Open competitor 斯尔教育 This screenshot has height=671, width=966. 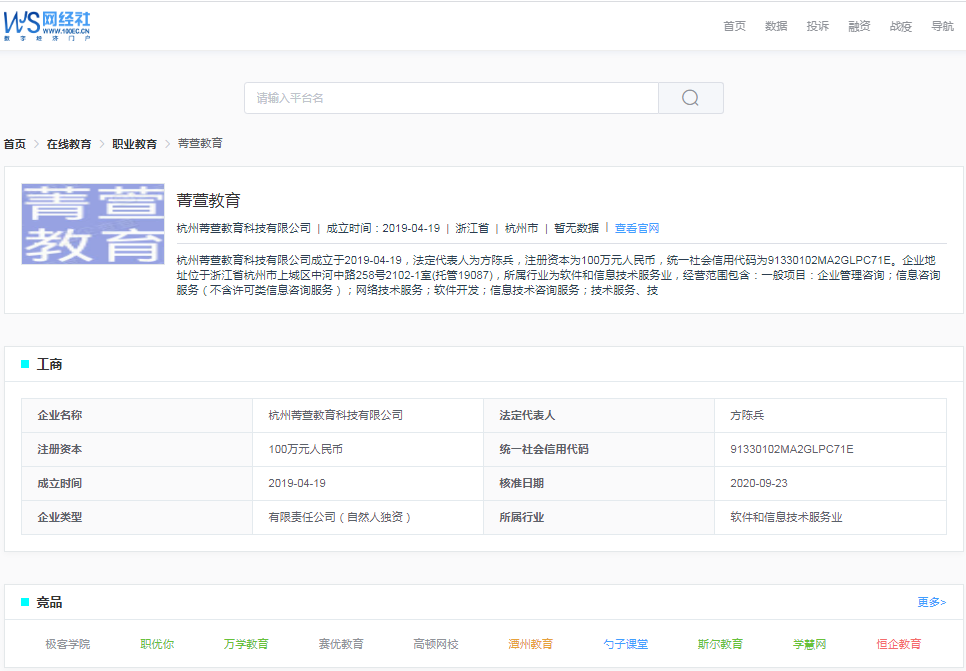[720, 644]
